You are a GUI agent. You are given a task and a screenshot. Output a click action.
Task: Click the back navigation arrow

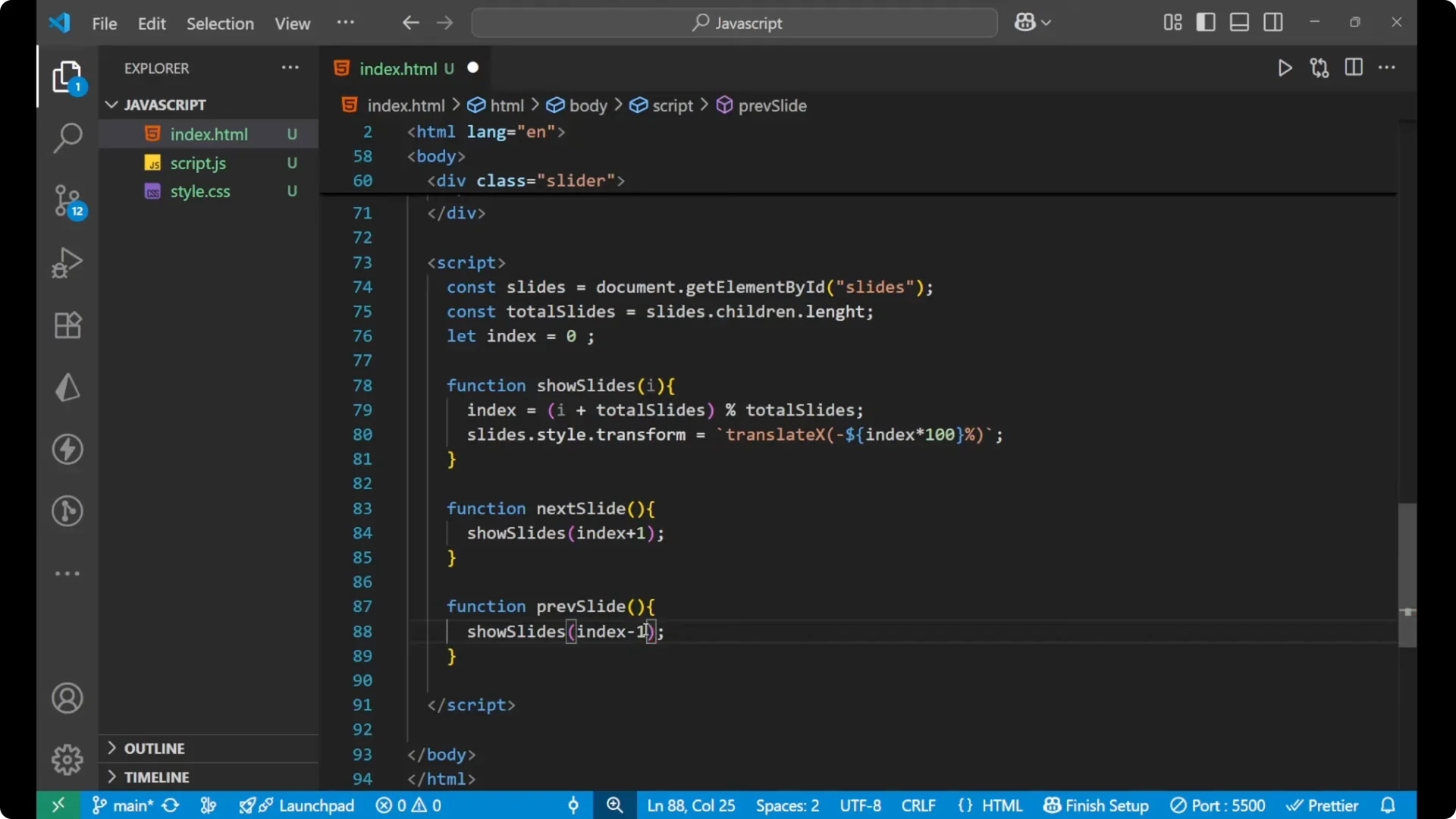point(409,23)
